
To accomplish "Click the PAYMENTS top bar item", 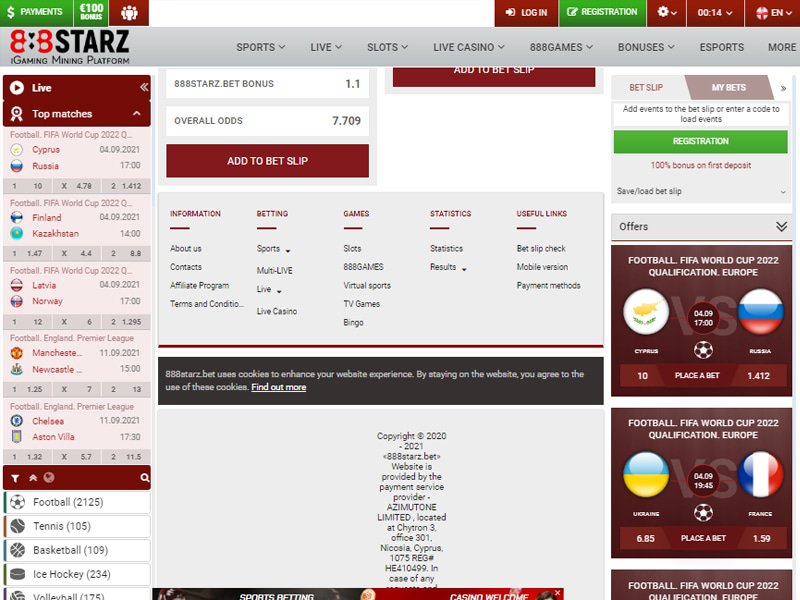I will pos(36,12).
